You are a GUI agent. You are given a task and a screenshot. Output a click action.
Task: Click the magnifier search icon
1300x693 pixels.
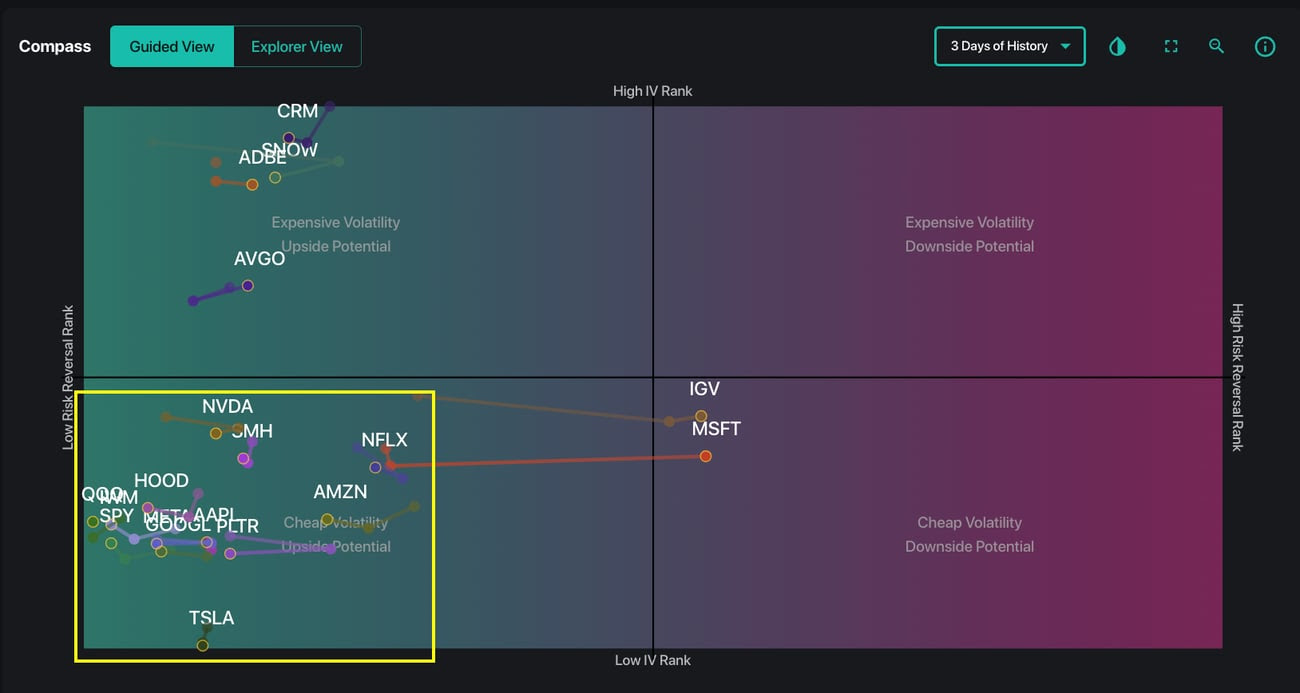point(1216,47)
